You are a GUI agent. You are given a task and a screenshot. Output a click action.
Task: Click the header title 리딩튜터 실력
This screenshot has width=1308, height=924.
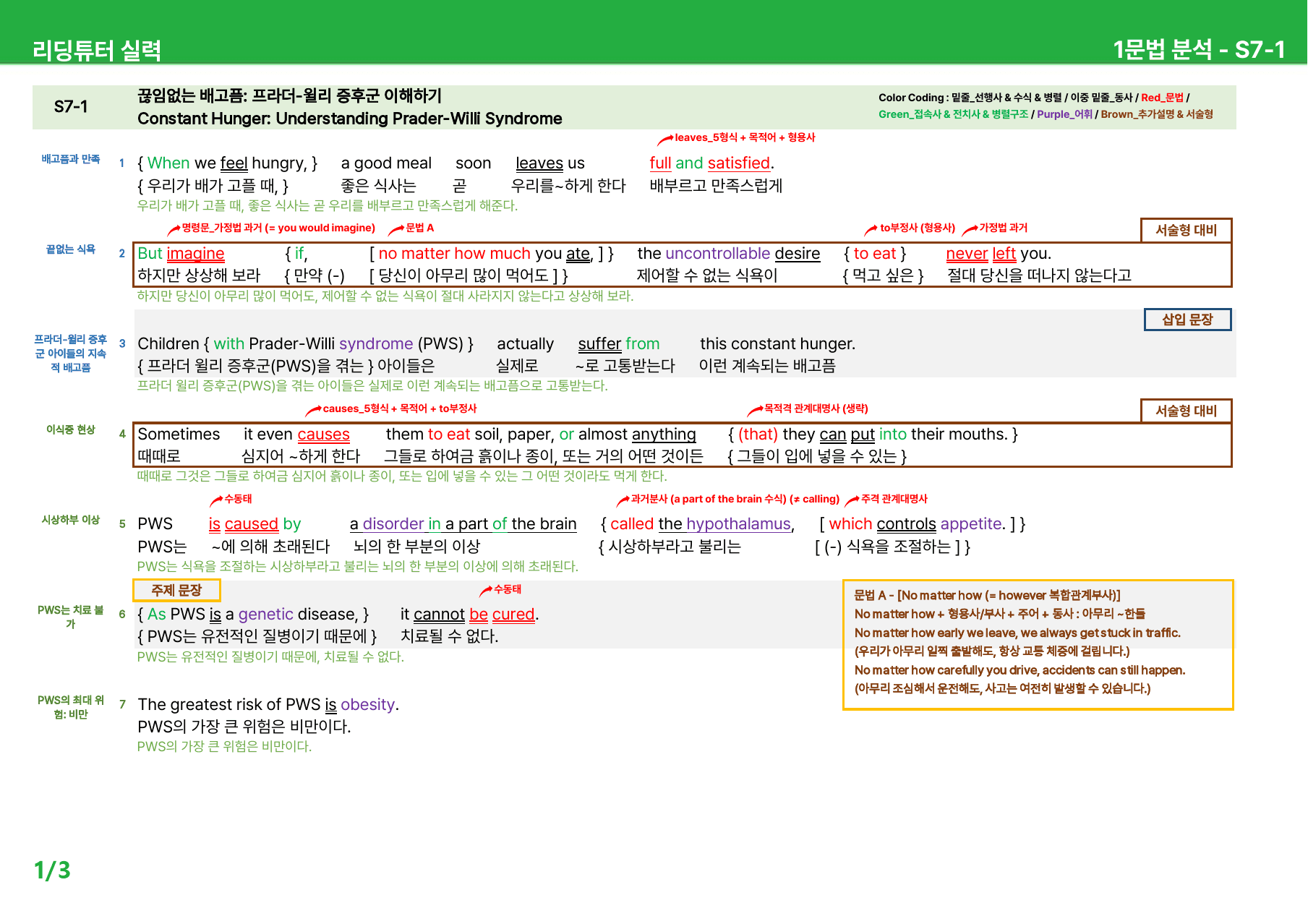coord(97,50)
